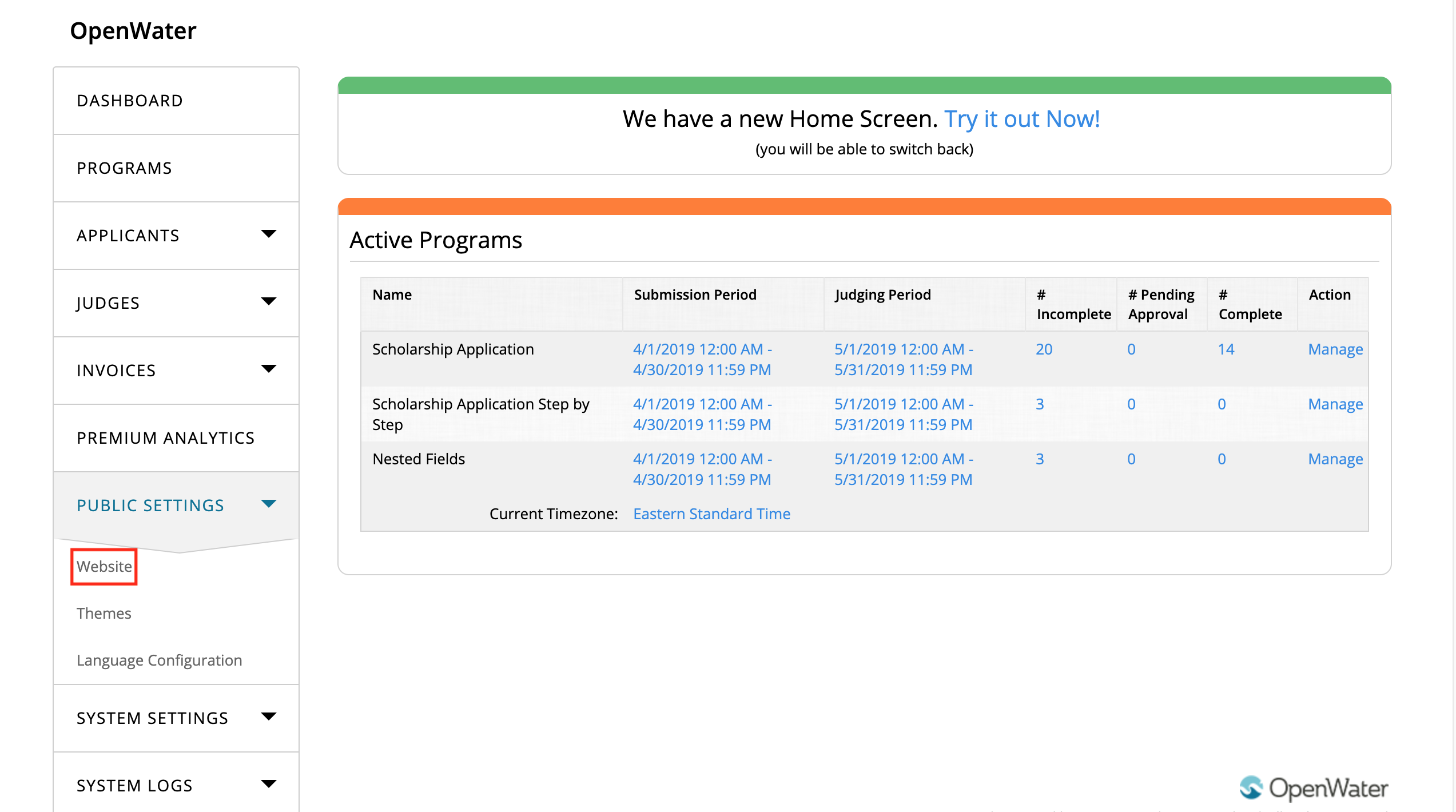Viewport: 1456px width, 812px height.
Task: Click the Nested Fields program name
Action: pyautogui.click(x=419, y=459)
